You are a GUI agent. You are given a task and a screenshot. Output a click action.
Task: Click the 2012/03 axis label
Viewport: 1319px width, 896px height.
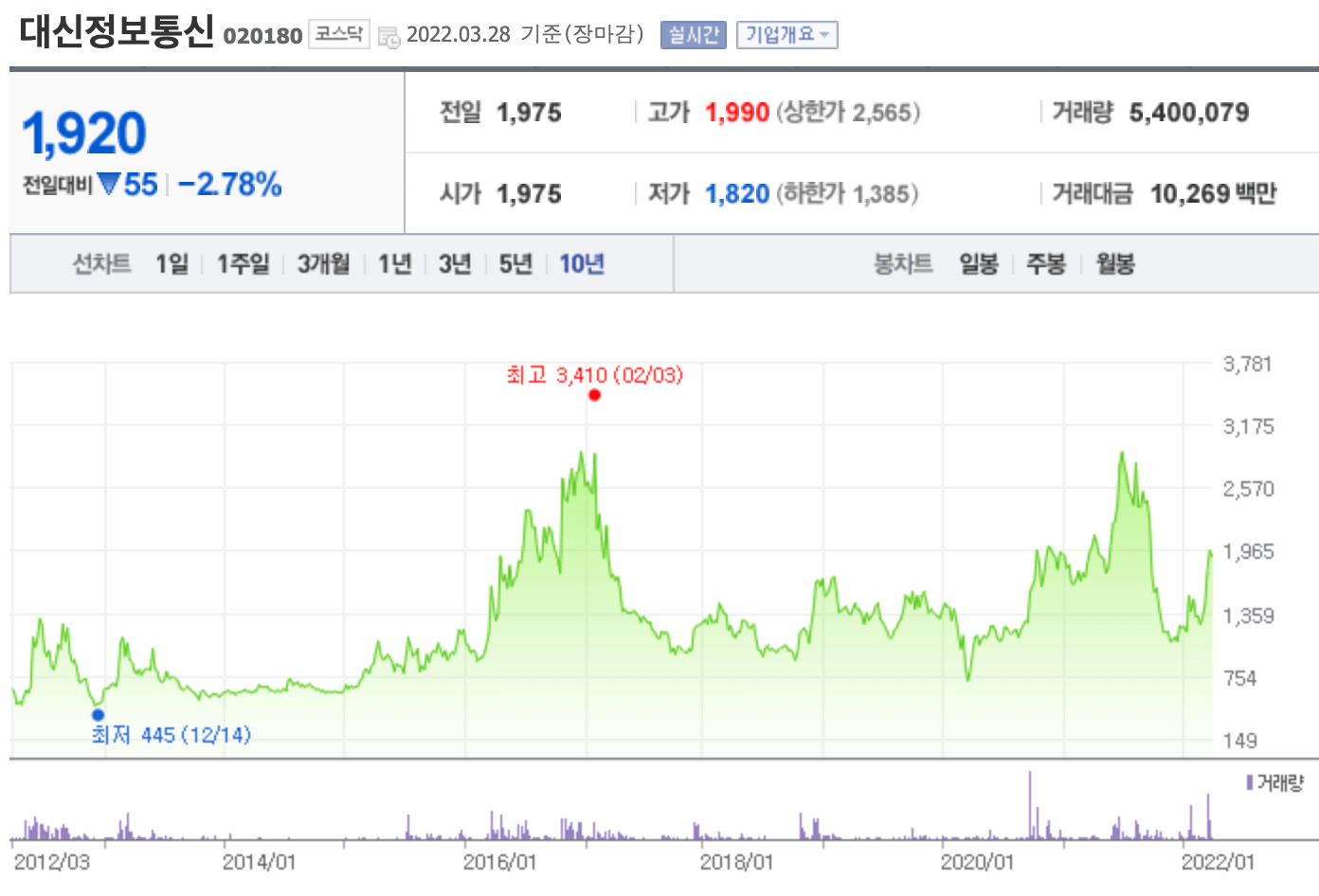click(51, 862)
